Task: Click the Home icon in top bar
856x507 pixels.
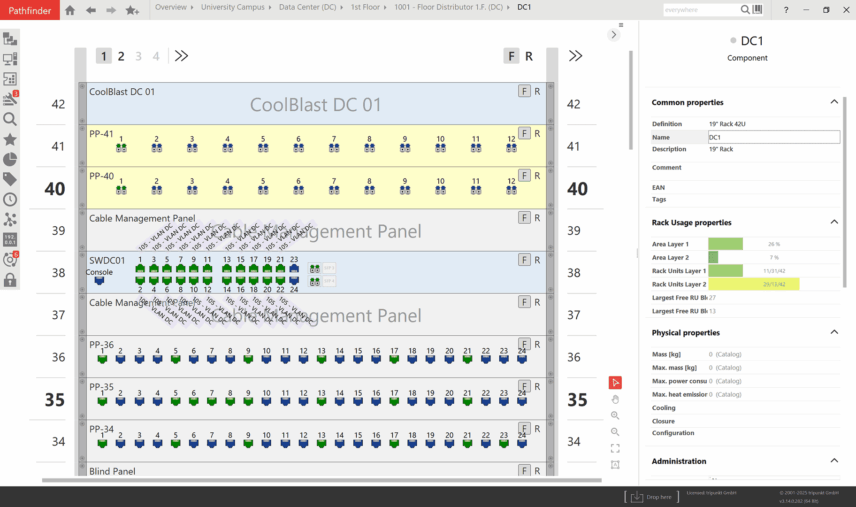Action: [69, 10]
